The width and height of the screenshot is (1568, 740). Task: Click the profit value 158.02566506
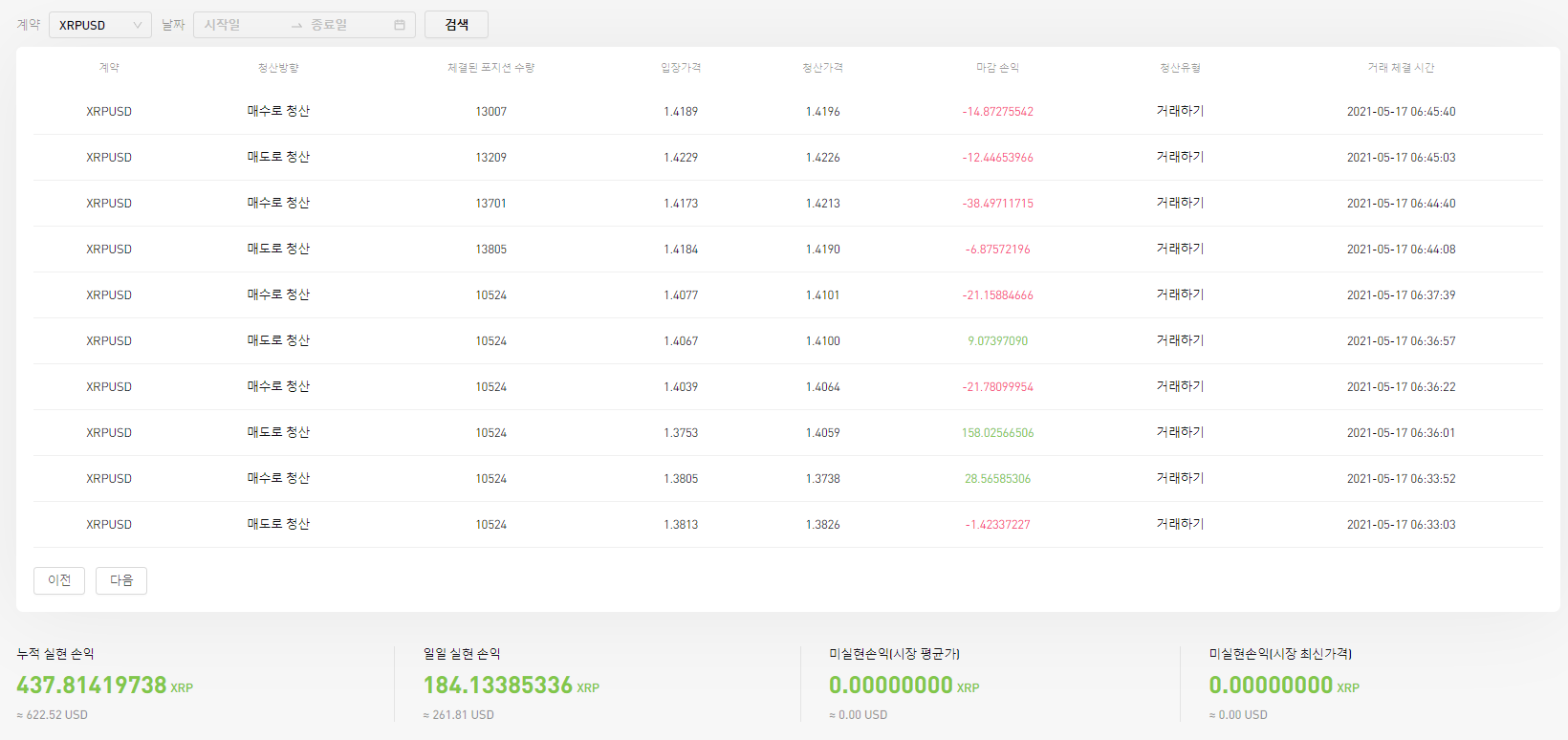click(x=997, y=433)
